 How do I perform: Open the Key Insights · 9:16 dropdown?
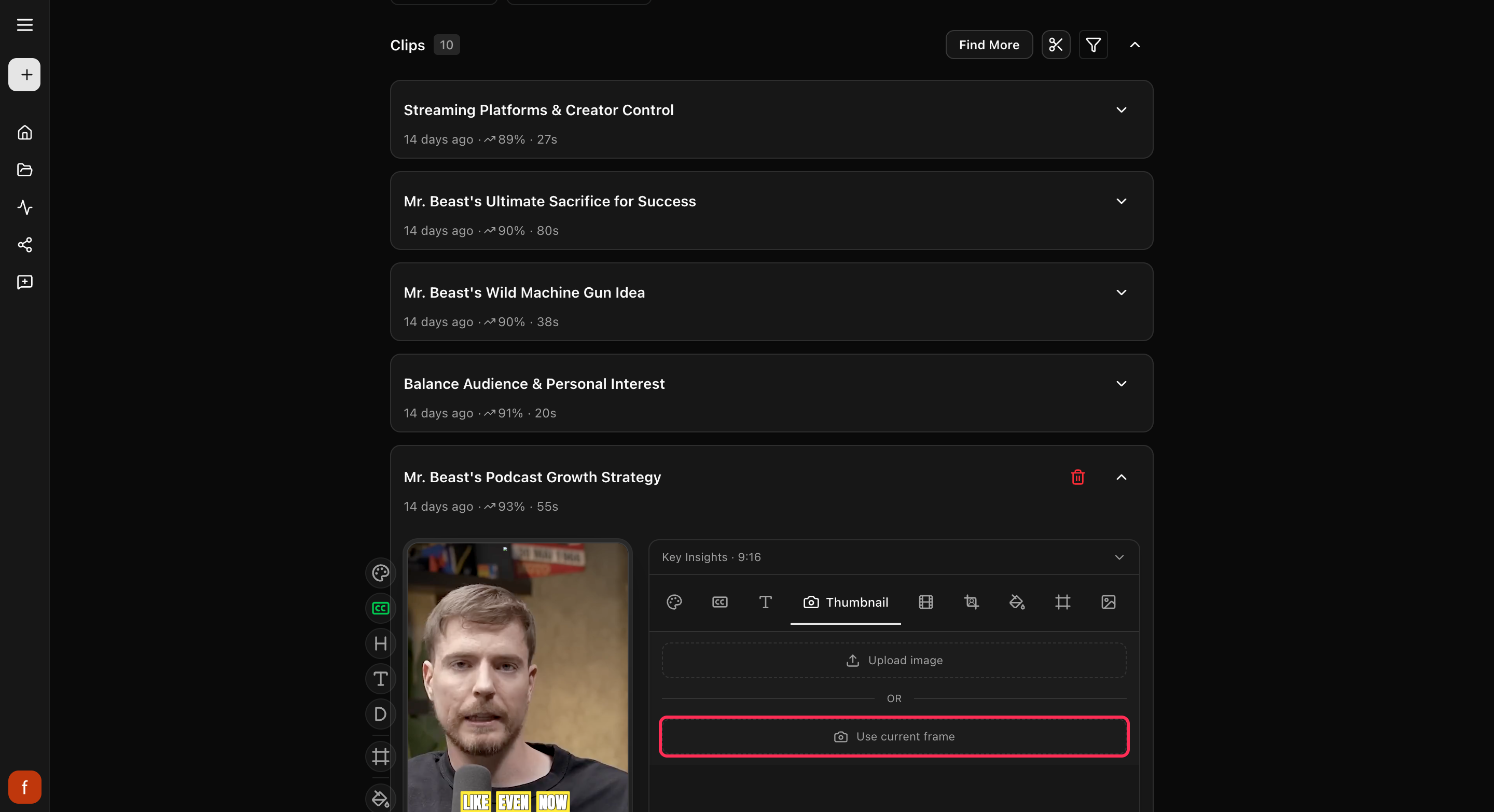pyautogui.click(x=894, y=557)
